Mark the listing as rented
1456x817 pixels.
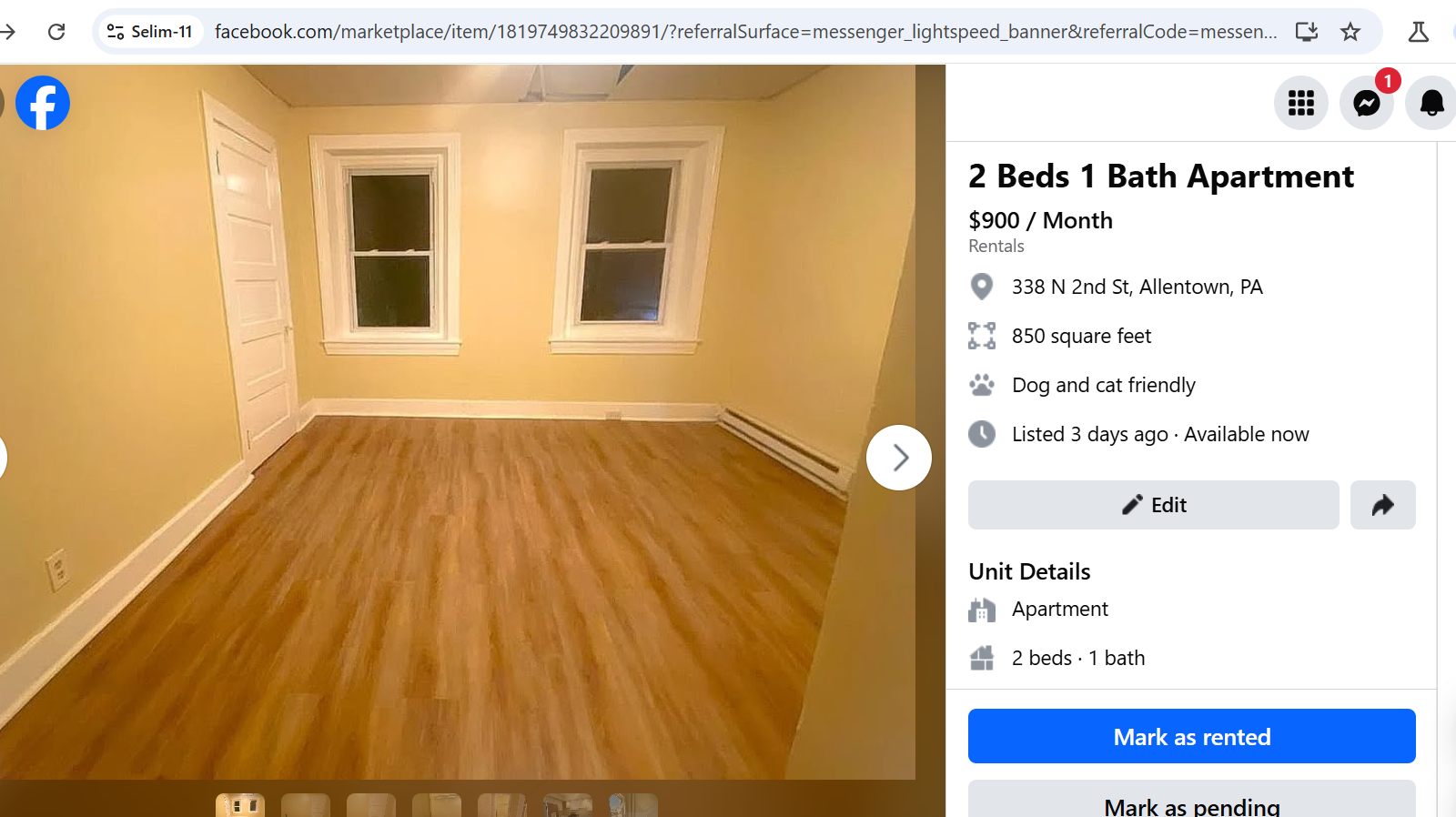click(x=1192, y=736)
